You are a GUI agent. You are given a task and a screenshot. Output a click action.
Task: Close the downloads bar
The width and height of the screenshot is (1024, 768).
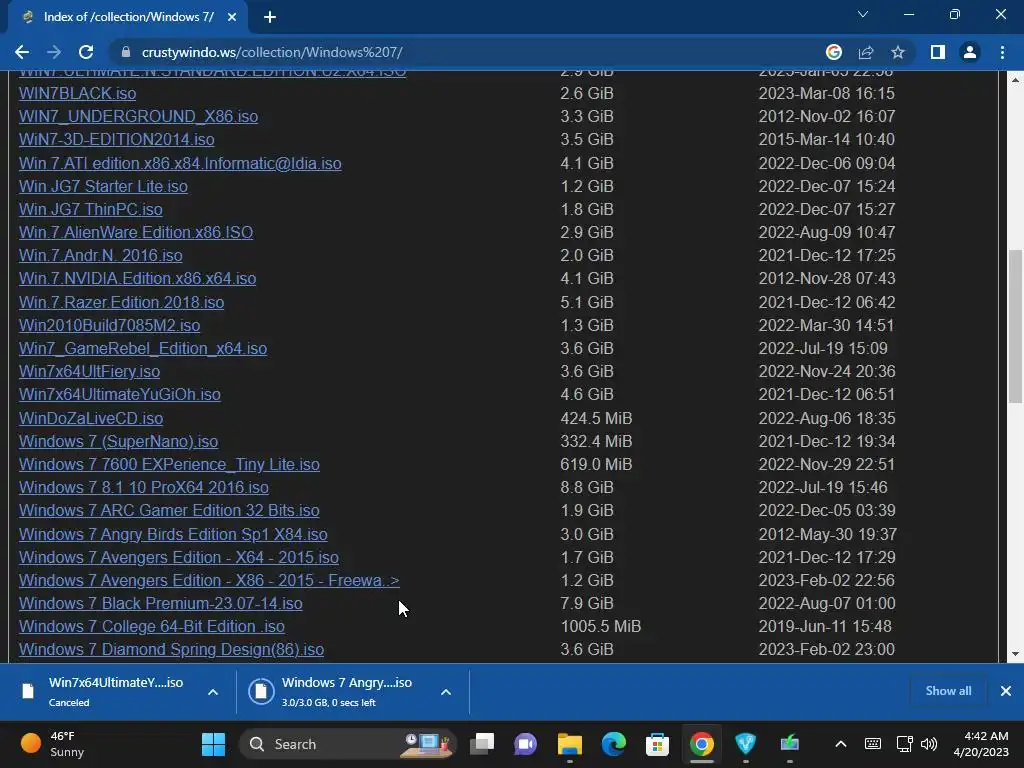(1006, 691)
